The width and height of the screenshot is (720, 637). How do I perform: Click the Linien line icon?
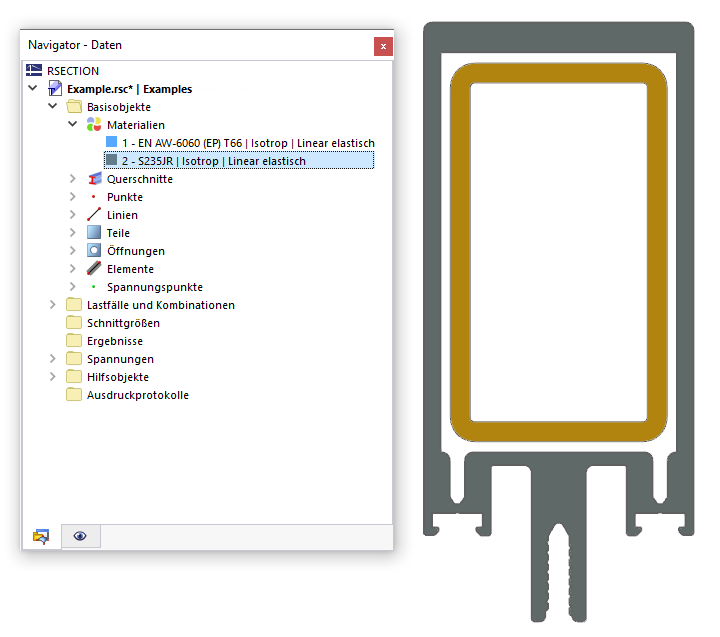click(x=94, y=214)
